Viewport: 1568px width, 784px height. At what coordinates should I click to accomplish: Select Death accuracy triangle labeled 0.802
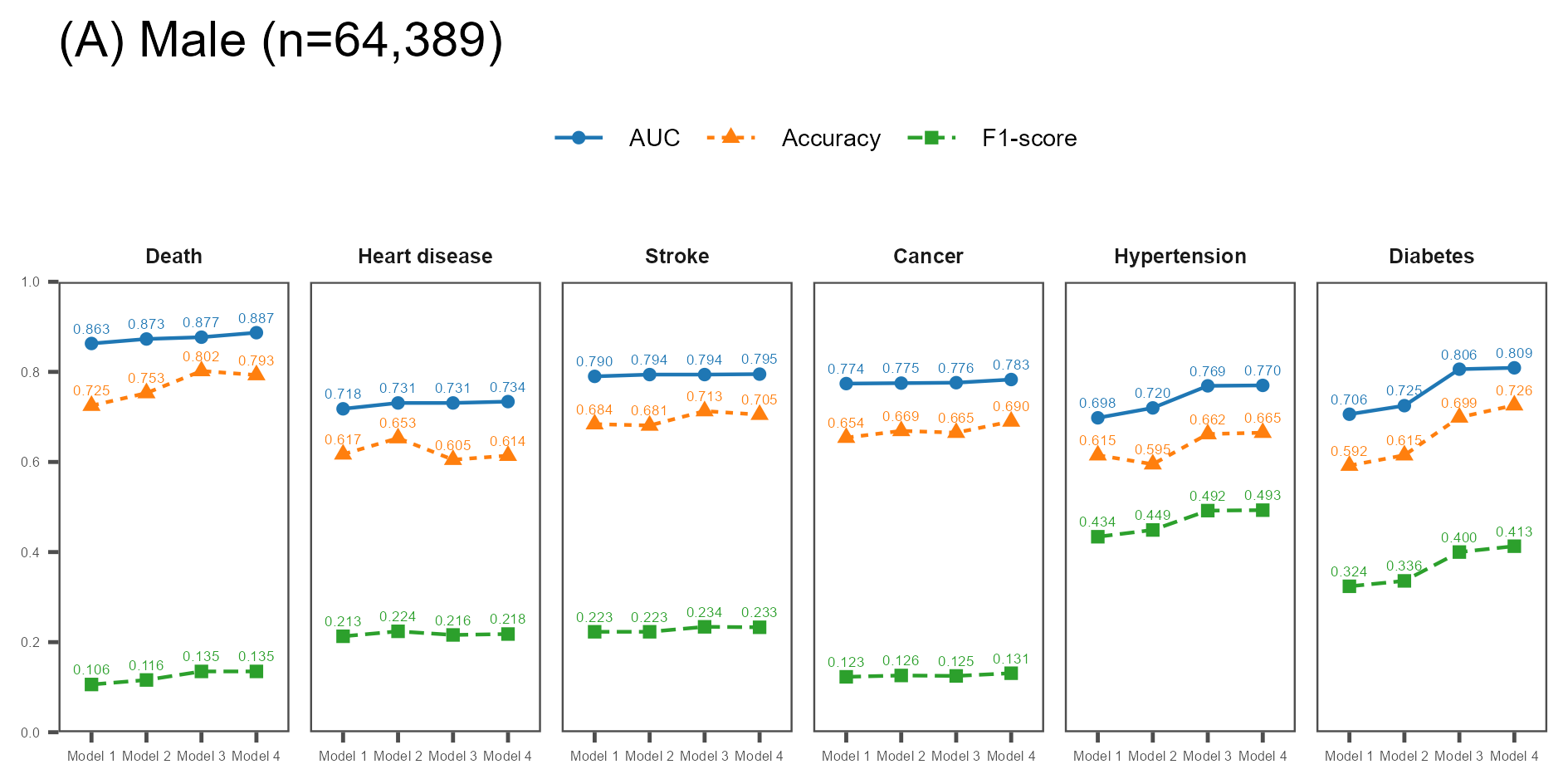coord(201,370)
